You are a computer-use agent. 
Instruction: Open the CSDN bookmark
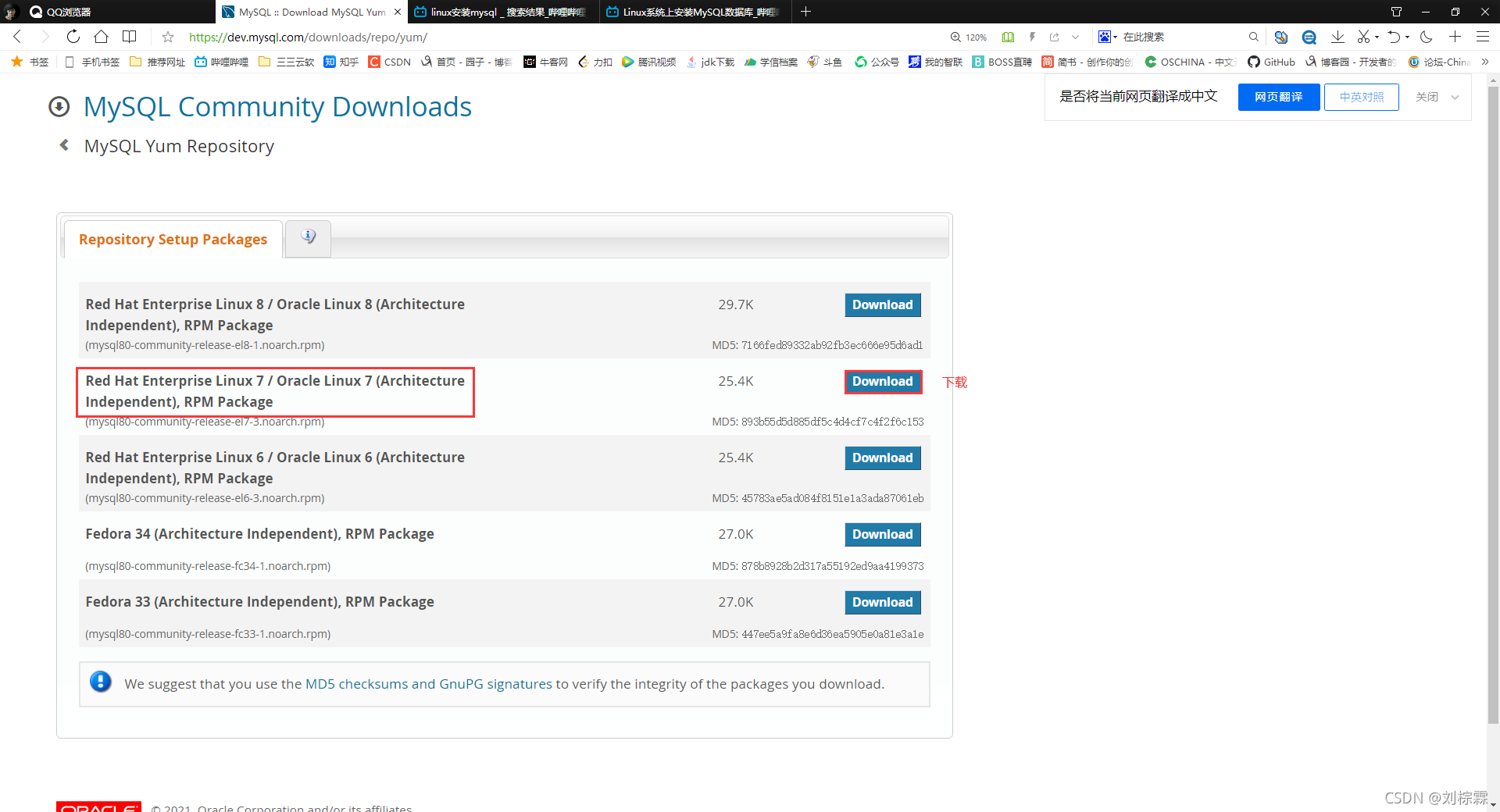(x=390, y=62)
